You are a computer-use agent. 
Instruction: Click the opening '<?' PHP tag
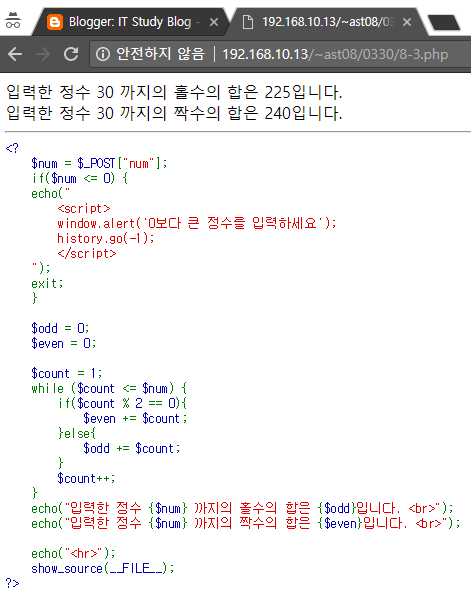point(12,148)
